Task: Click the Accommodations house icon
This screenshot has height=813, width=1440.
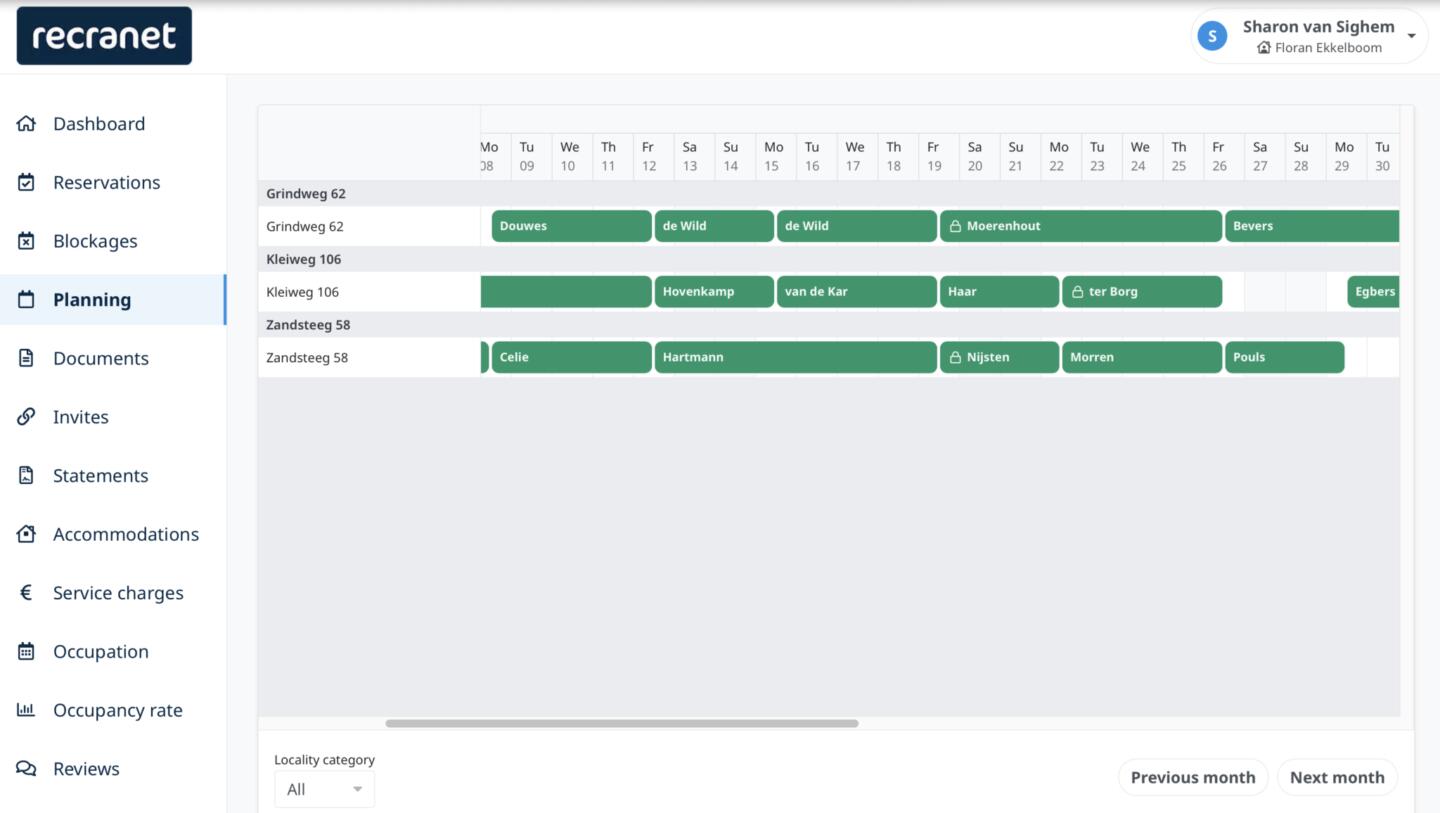Action: coord(26,534)
